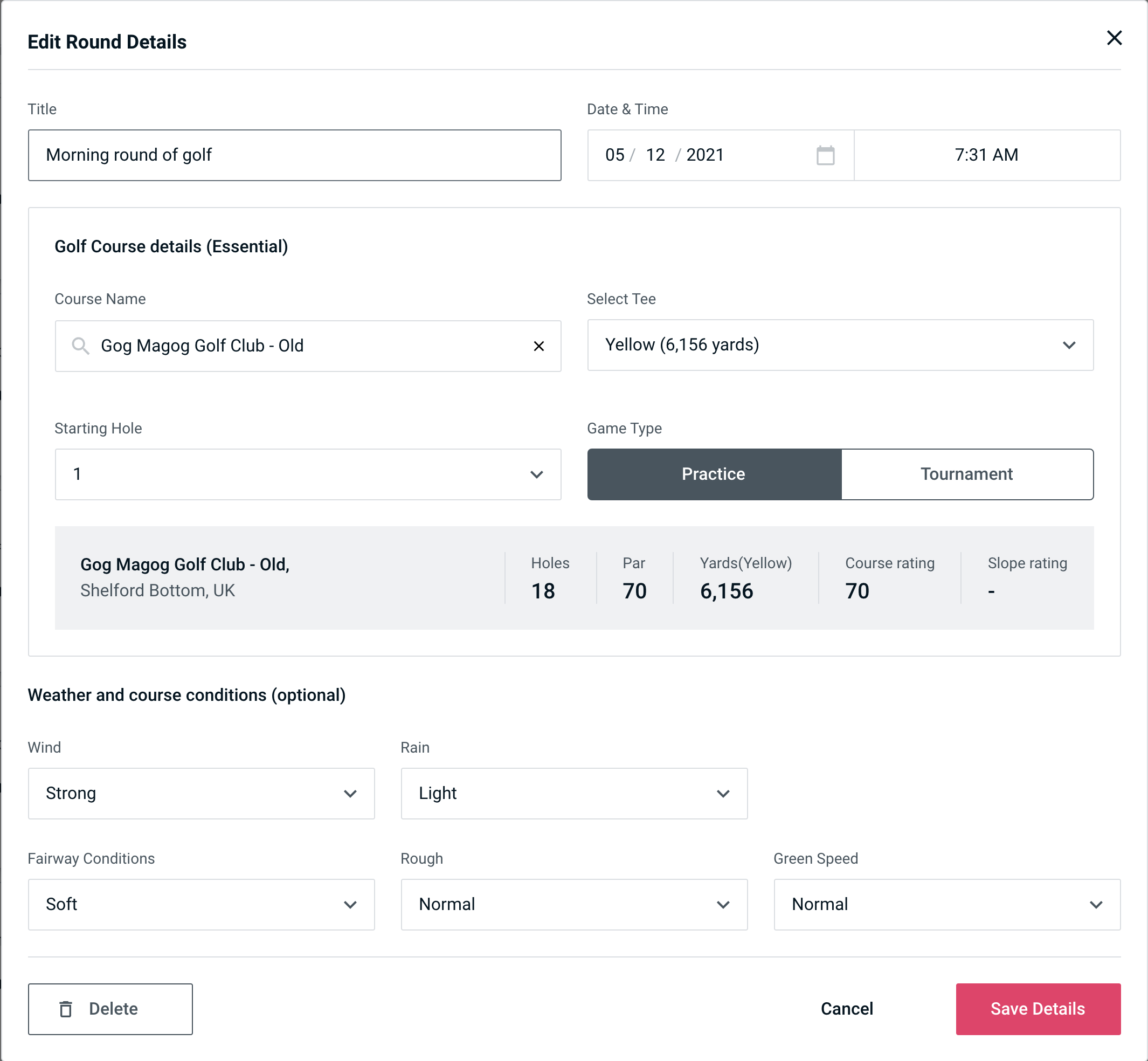Toggle Game Type to Practice

pyautogui.click(x=713, y=474)
